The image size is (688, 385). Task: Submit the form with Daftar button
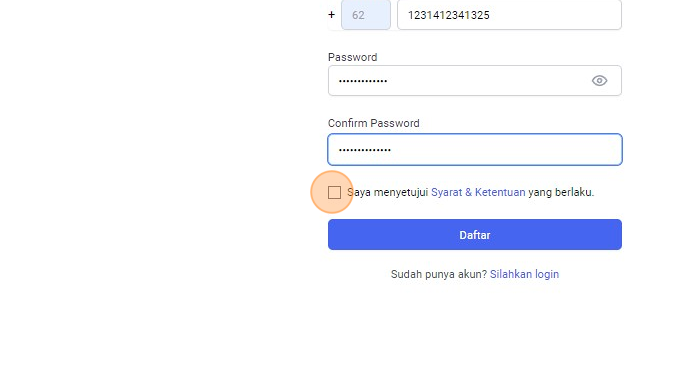click(x=475, y=235)
